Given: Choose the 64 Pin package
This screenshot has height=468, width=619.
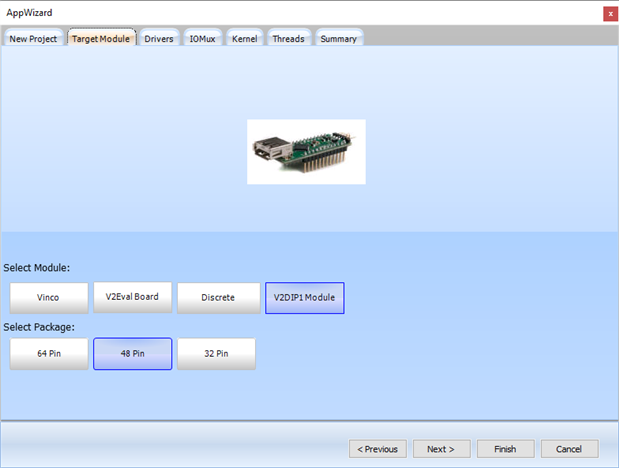Looking at the screenshot, I should (48, 354).
